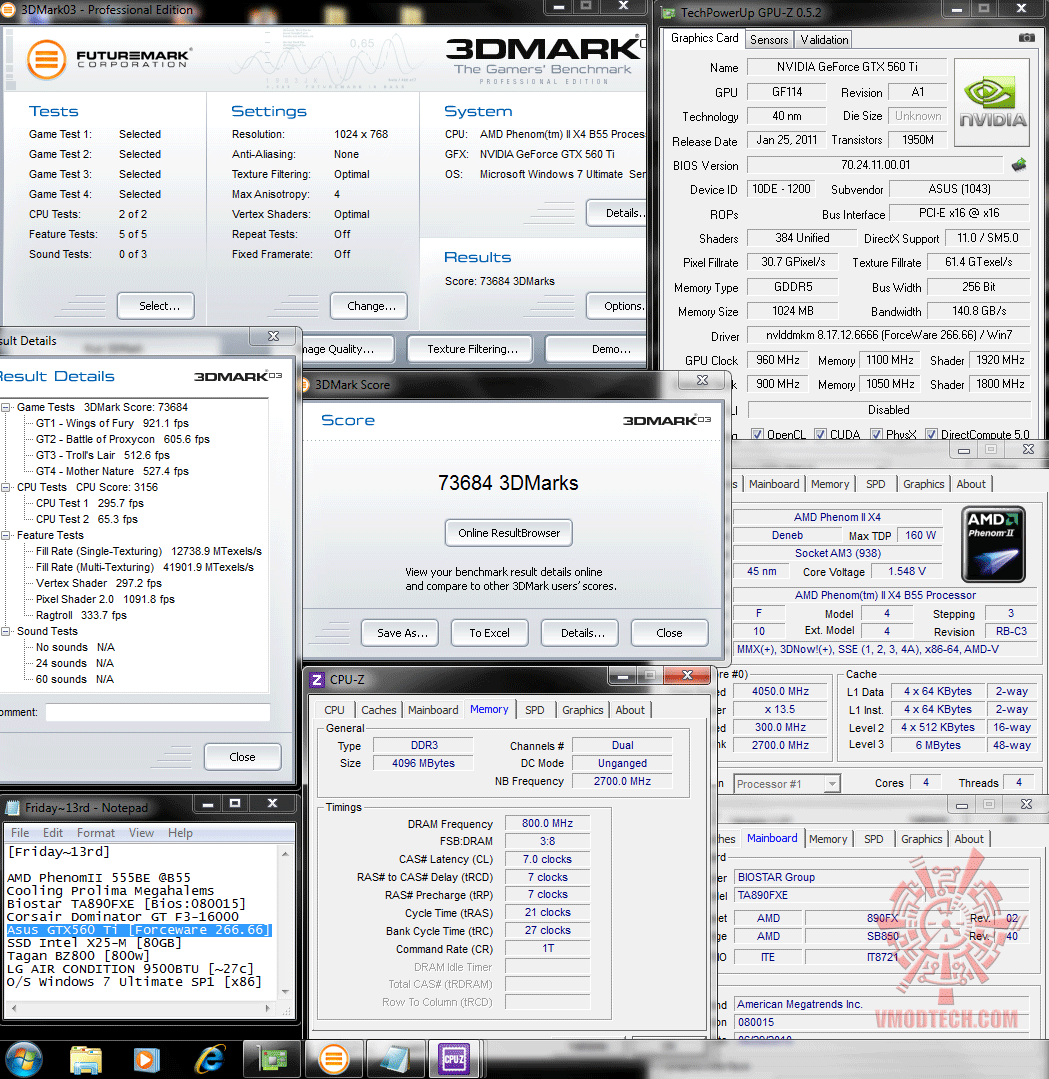Collapse the CPU Tests tree node
The height and width of the screenshot is (1079, 1049).
click(x=6, y=487)
